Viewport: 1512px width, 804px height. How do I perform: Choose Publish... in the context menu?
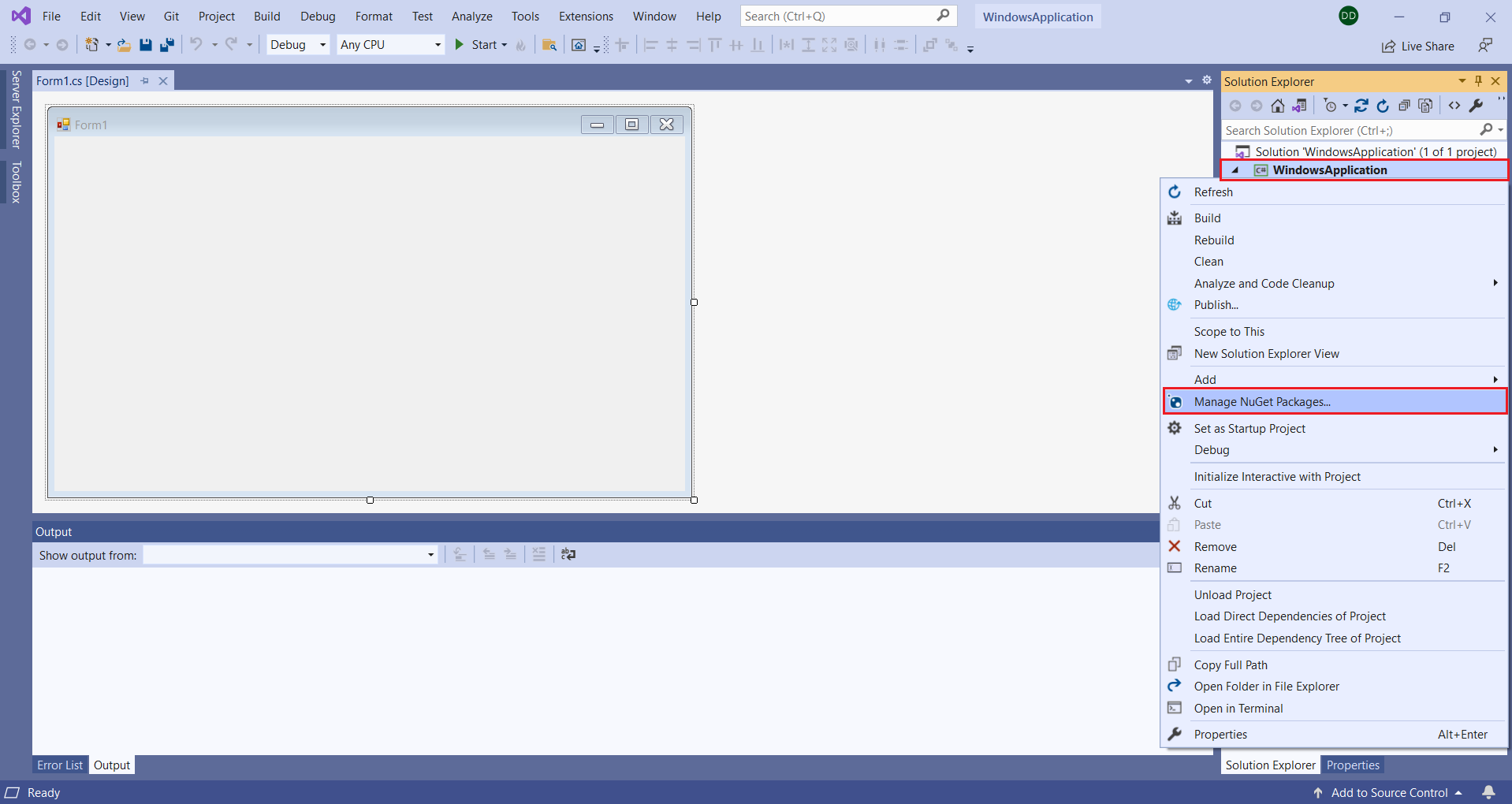click(1334, 305)
